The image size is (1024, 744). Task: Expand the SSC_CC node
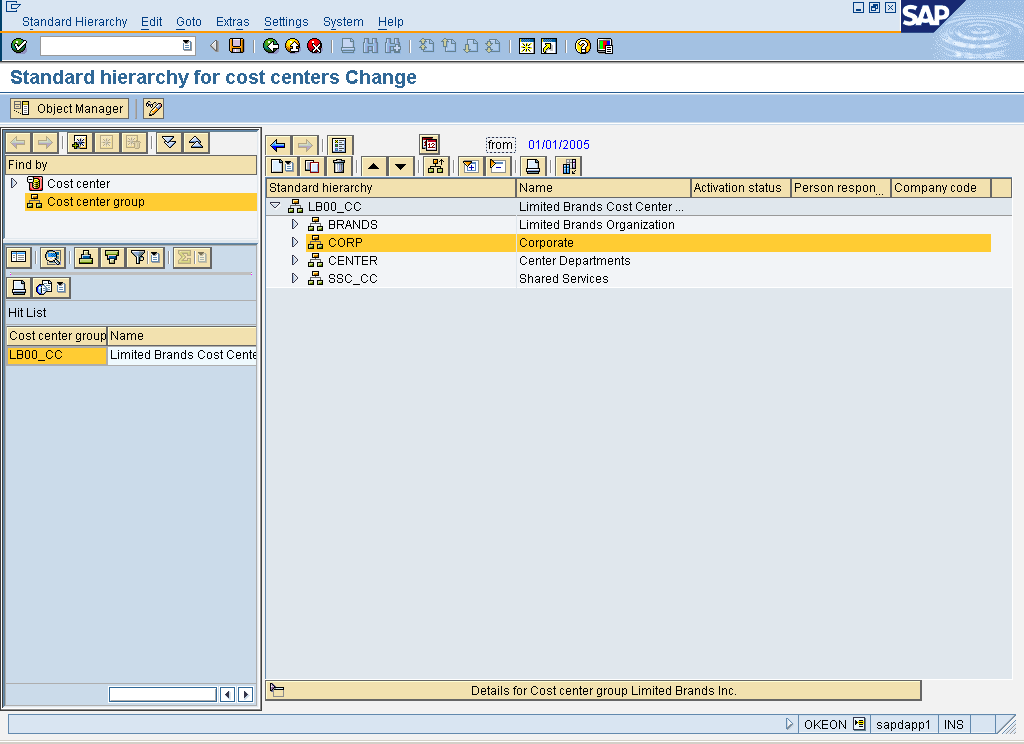(x=295, y=278)
